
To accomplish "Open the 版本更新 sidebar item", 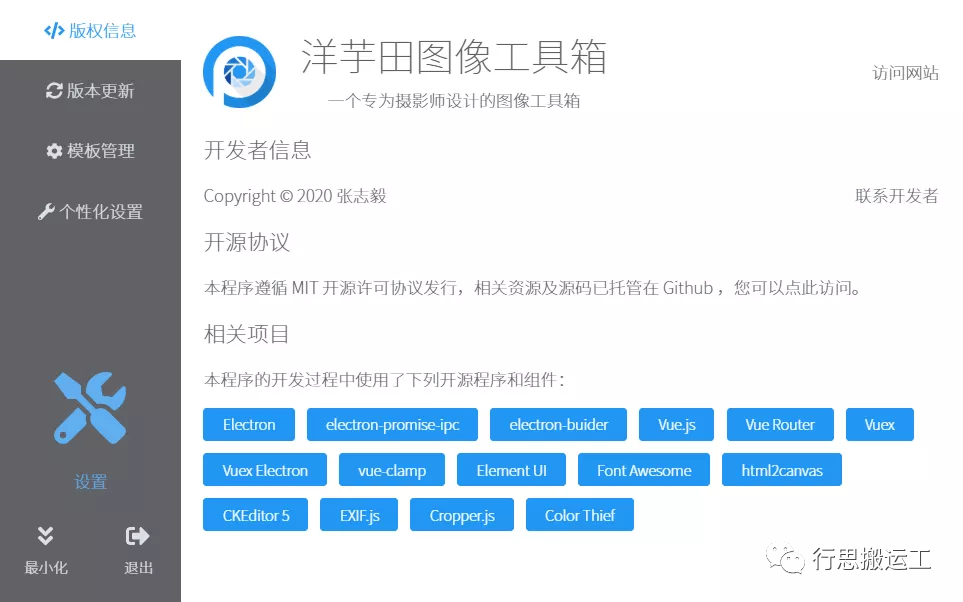I will click(90, 91).
